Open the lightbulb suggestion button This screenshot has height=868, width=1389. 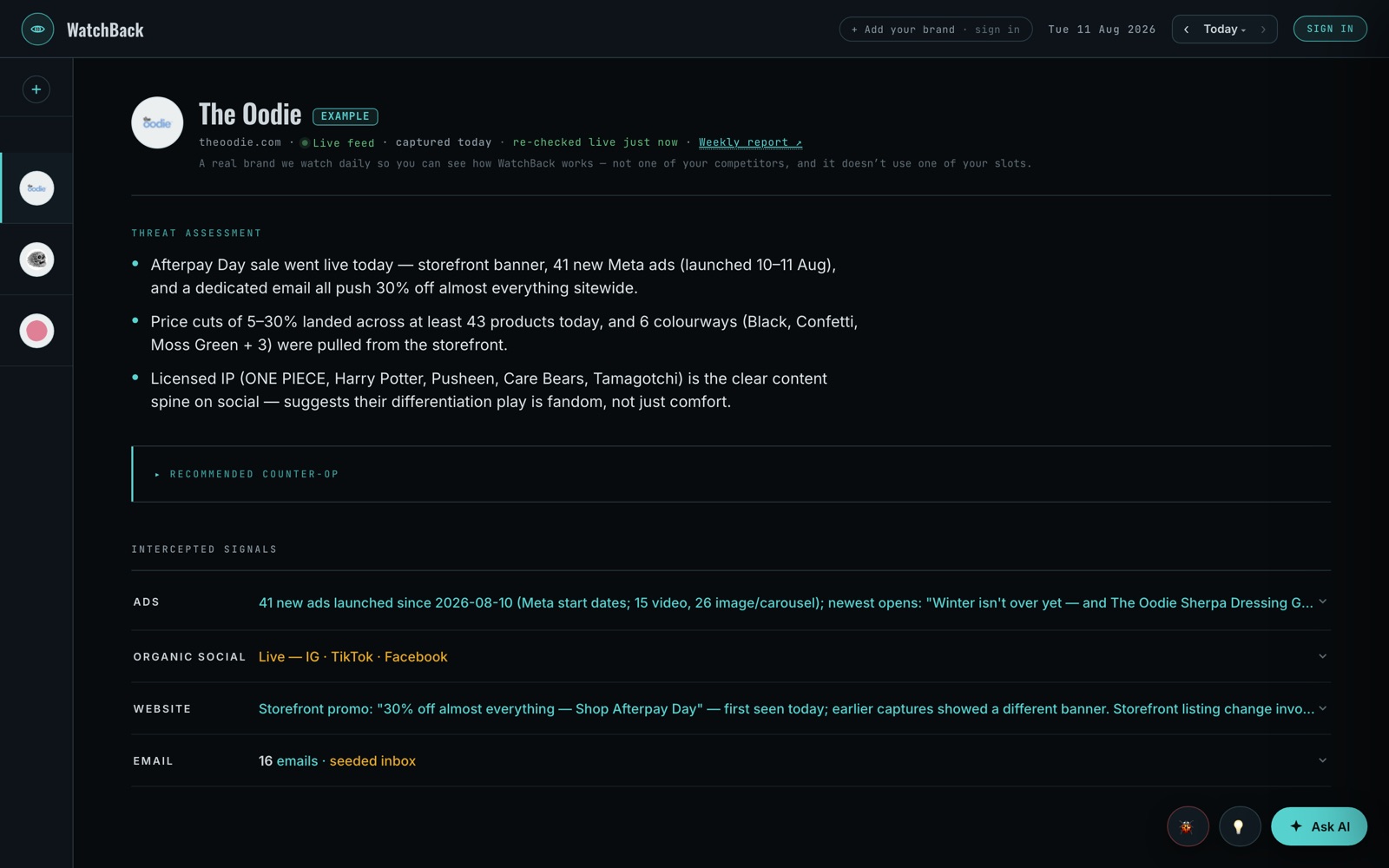pyautogui.click(x=1240, y=826)
